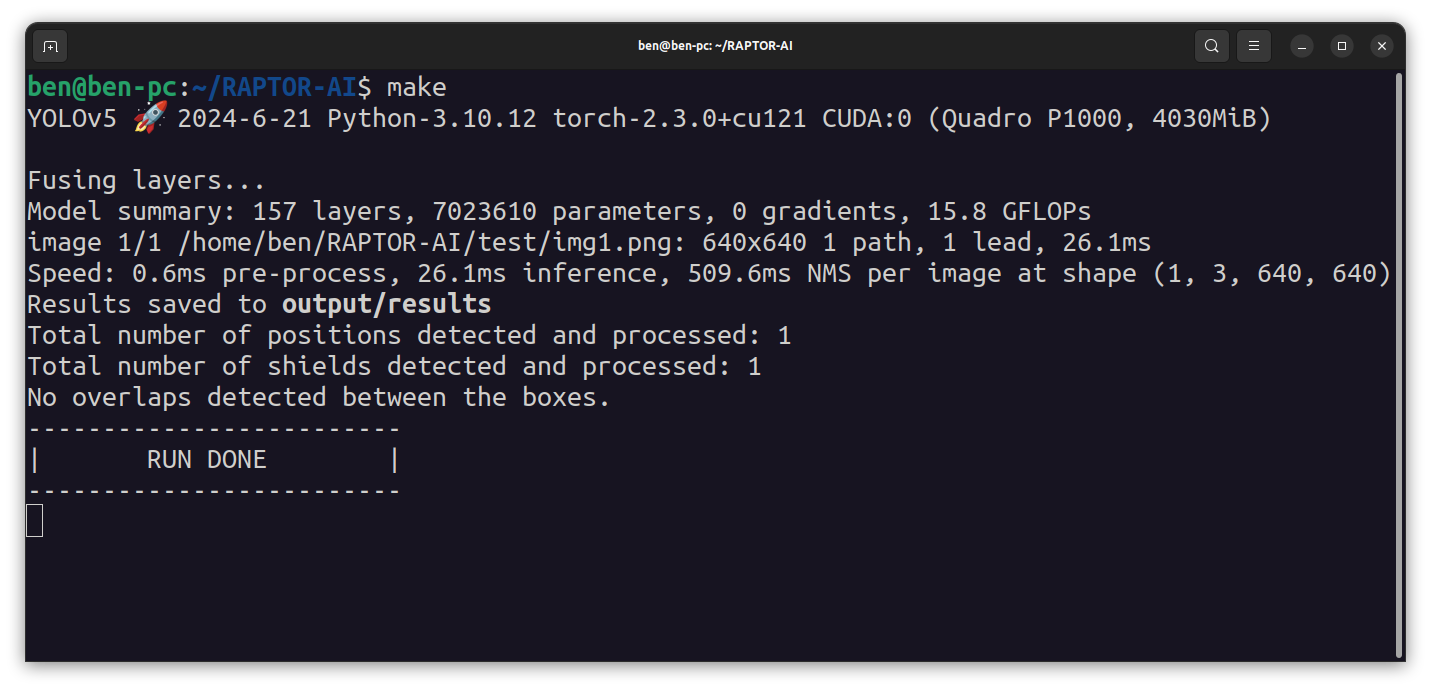Click the block cursor below RUN DONE
Screen dimensions: 1431x690
(35, 521)
